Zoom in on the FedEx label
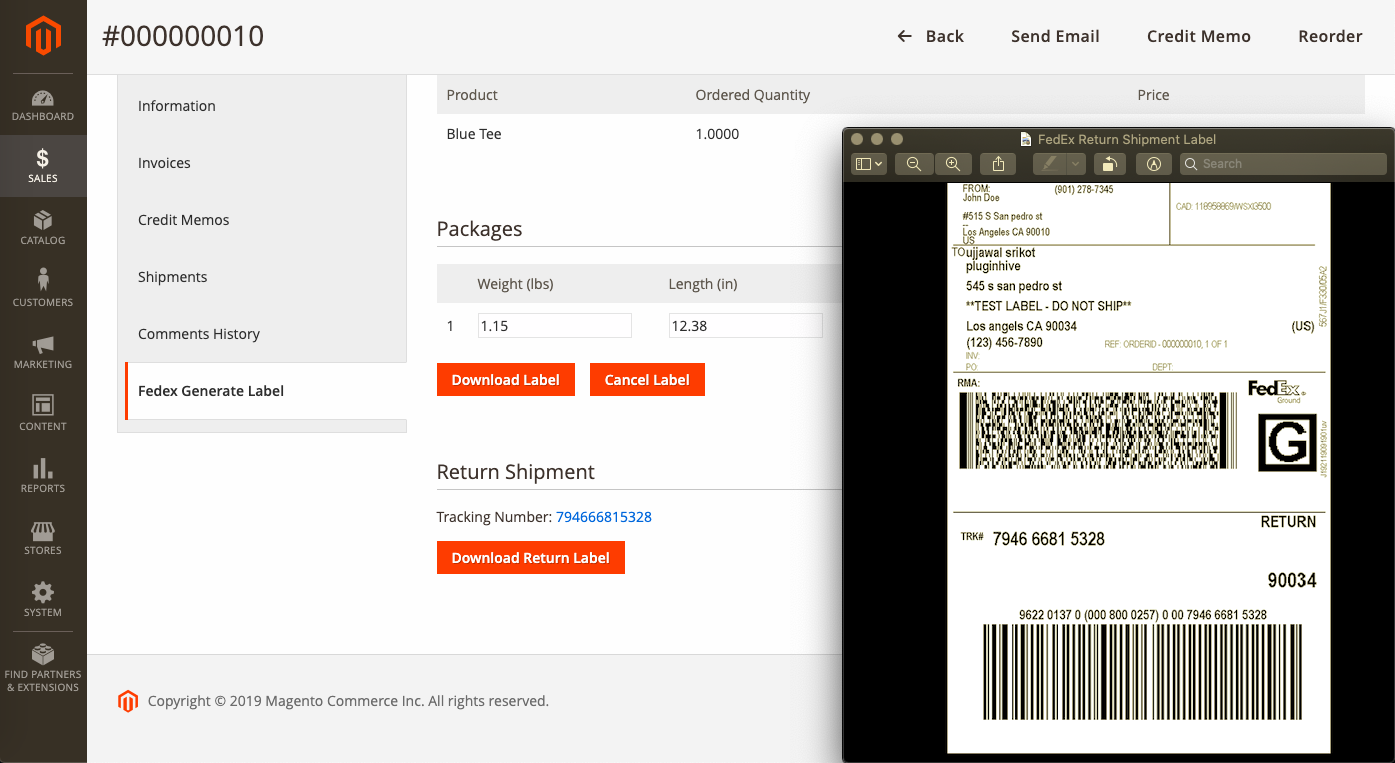This screenshot has width=1395, height=763. coord(953,164)
